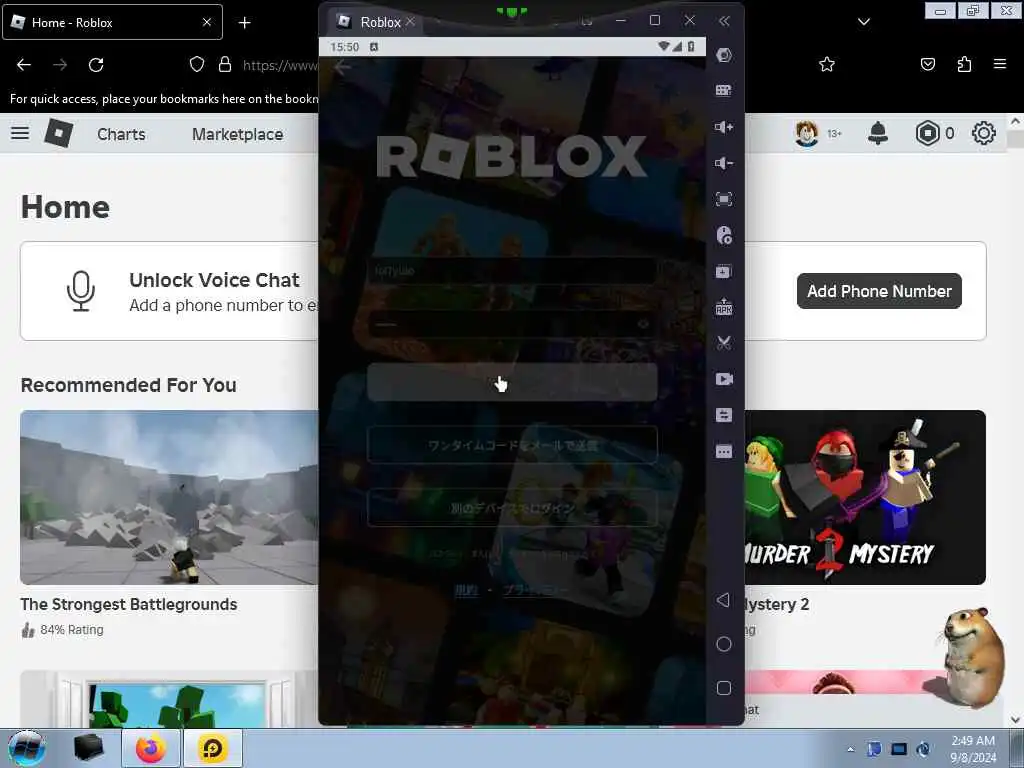Image resolution: width=1024 pixels, height=768 pixels.
Task: Click the Firefox icon in the taskbar
Action: tap(150, 748)
